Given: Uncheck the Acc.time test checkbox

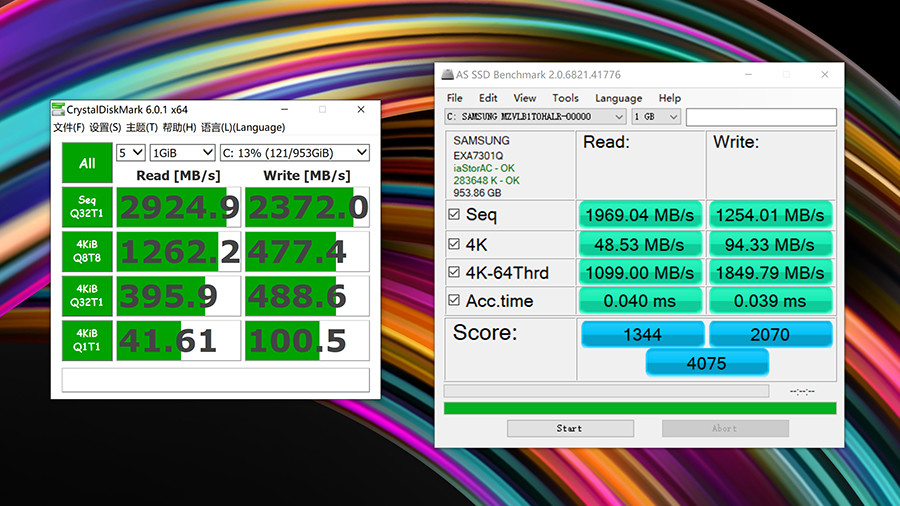Looking at the screenshot, I should [454, 299].
